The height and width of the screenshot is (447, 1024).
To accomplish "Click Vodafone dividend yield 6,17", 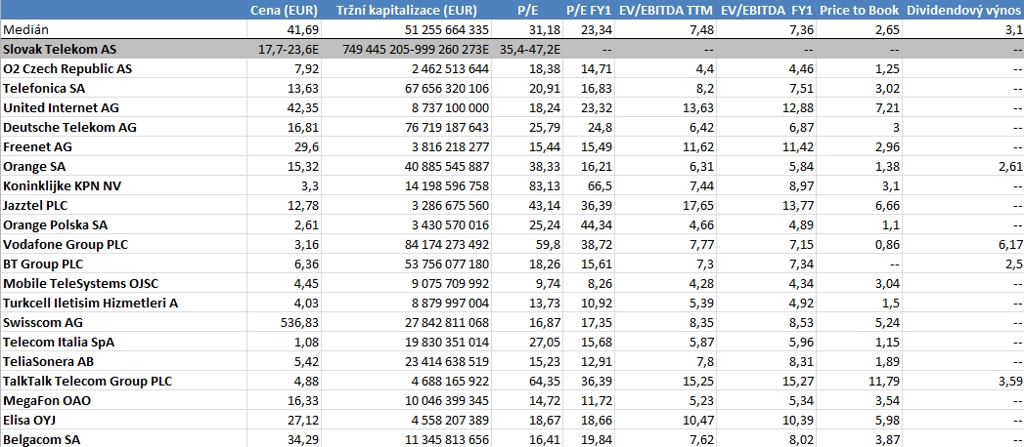I will click(x=1011, y=245).
